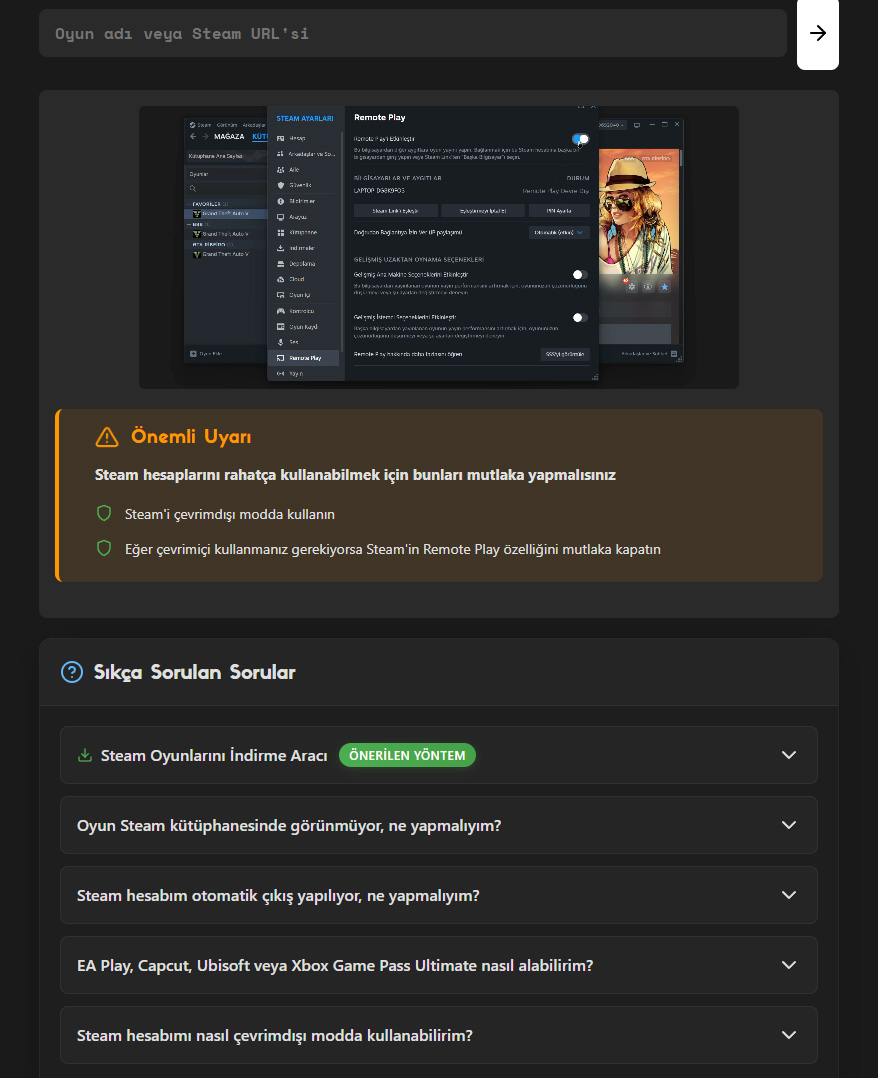
Task: Click the "Oyun adı veya Steam URL'si" input field
Action: (412, 33)
